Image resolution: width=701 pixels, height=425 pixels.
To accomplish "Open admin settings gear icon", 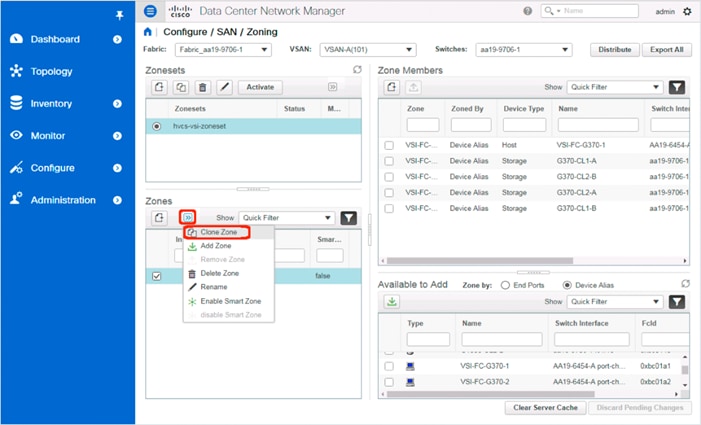I will pos(687,12).
